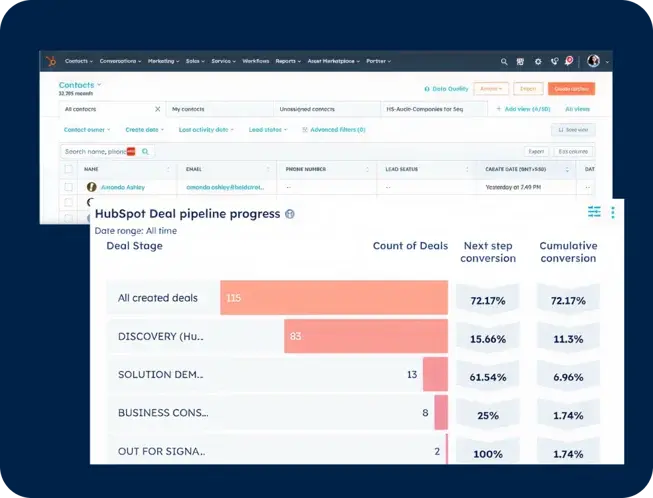Click the 61.54% next step conversion value

[x=488, y=377]
